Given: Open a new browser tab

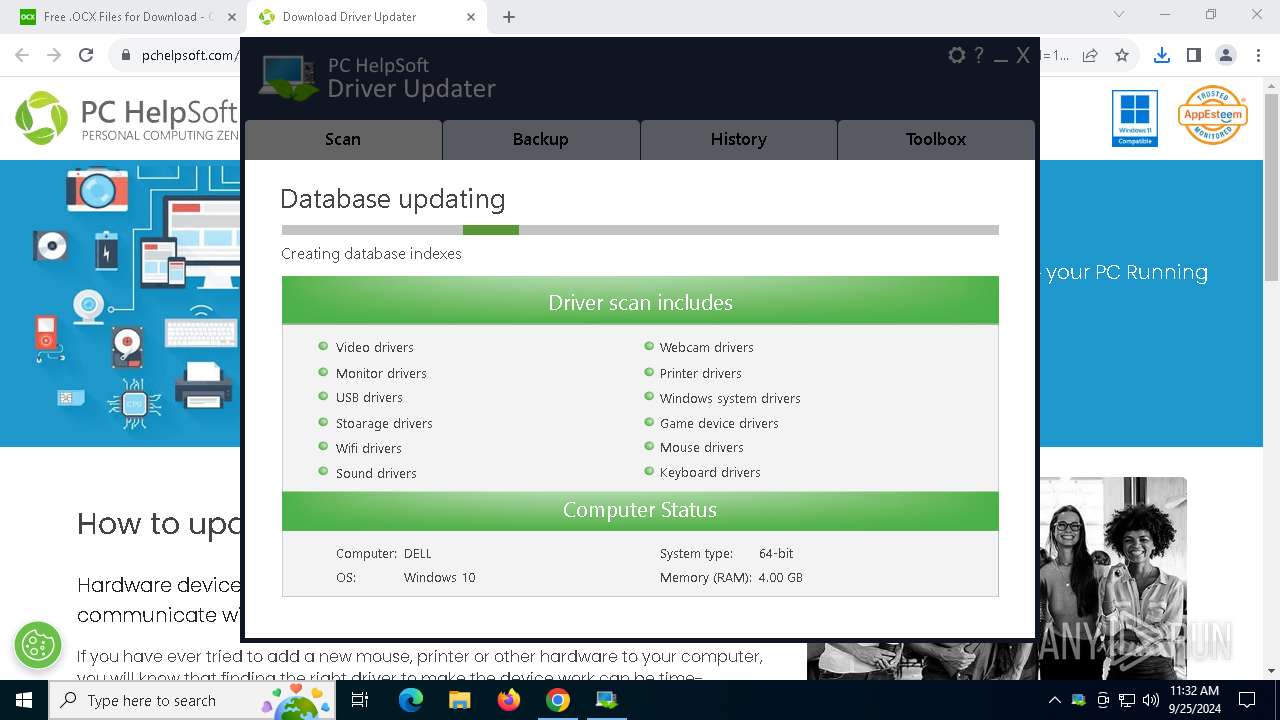Looking at the screenshot, I should point(509,17).
